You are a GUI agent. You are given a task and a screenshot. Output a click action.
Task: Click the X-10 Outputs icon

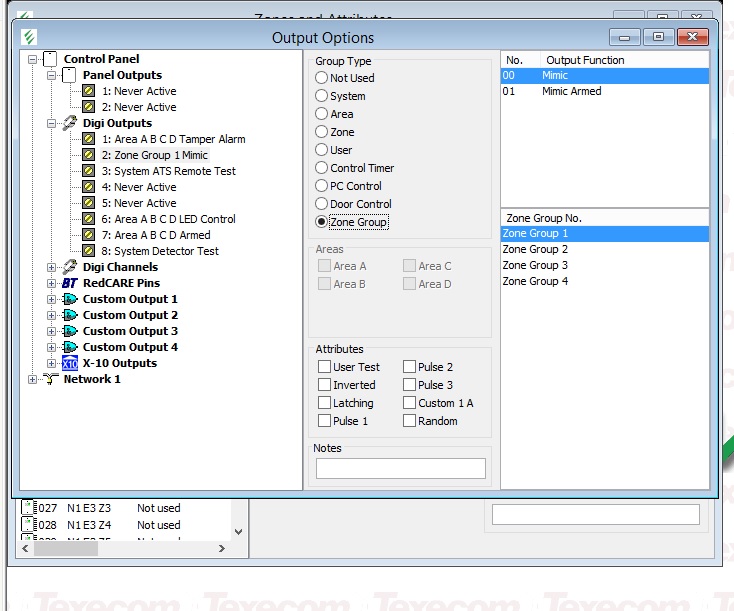69,363
